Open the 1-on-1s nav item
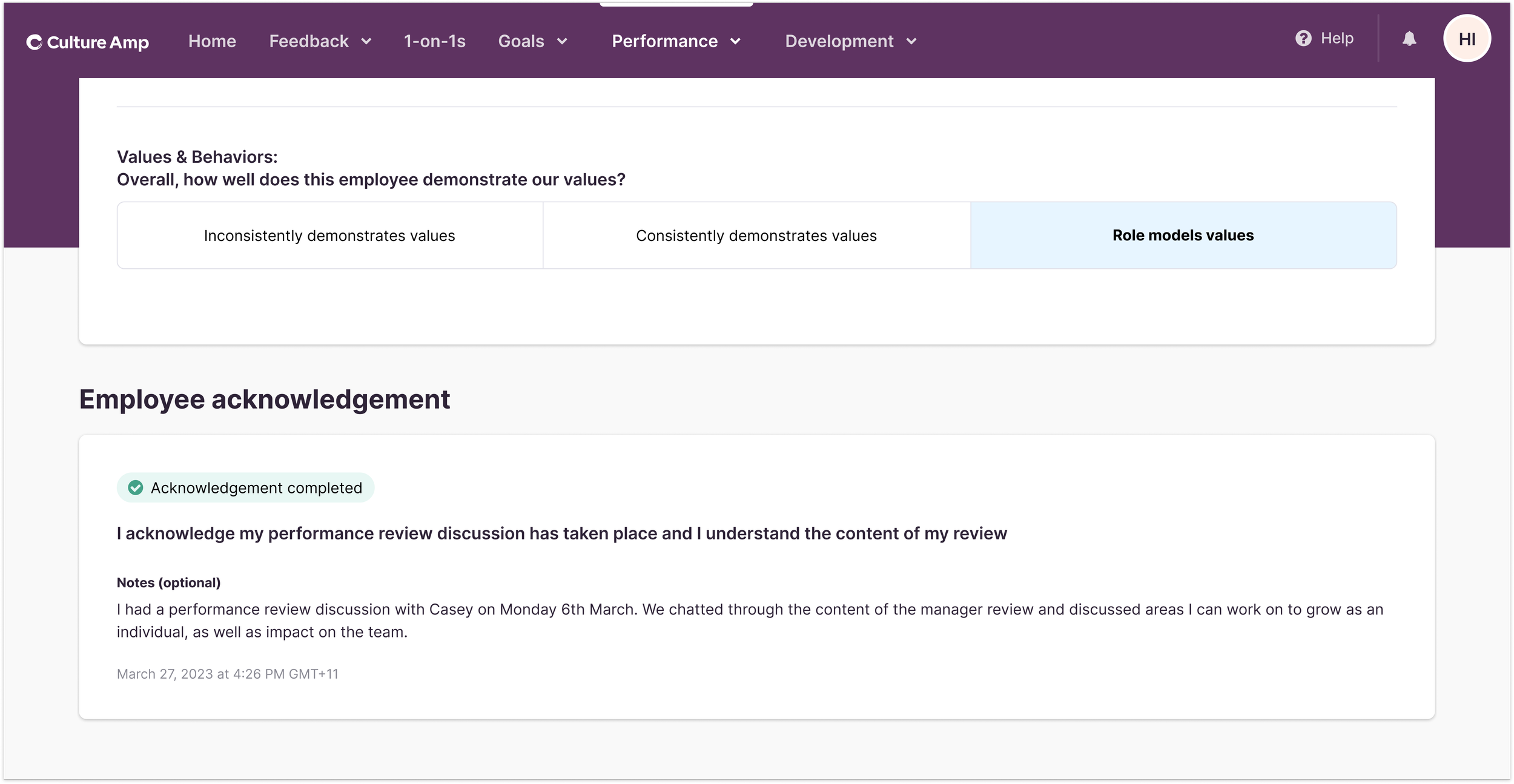The height and width of the screenshot is (784, 1514). 434,41
